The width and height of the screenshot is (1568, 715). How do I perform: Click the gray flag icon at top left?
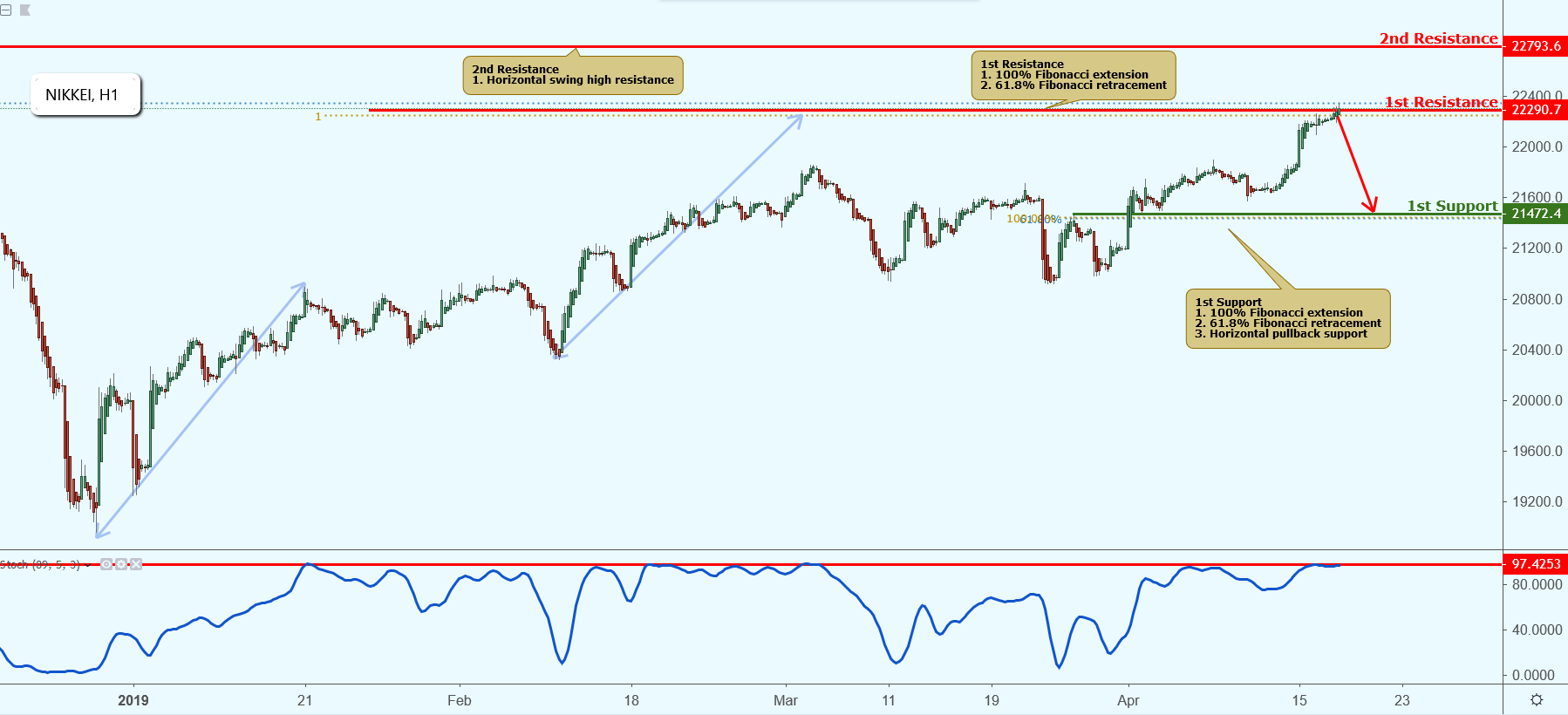pyautogui.click(x=24, y=10)
